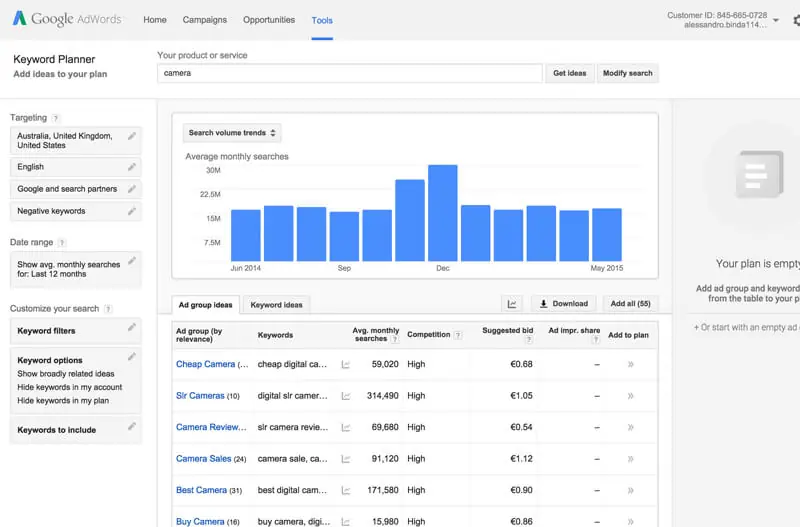Open Date range help question mark
Screen dimensions: 800x527
click(x=62, y=242)
